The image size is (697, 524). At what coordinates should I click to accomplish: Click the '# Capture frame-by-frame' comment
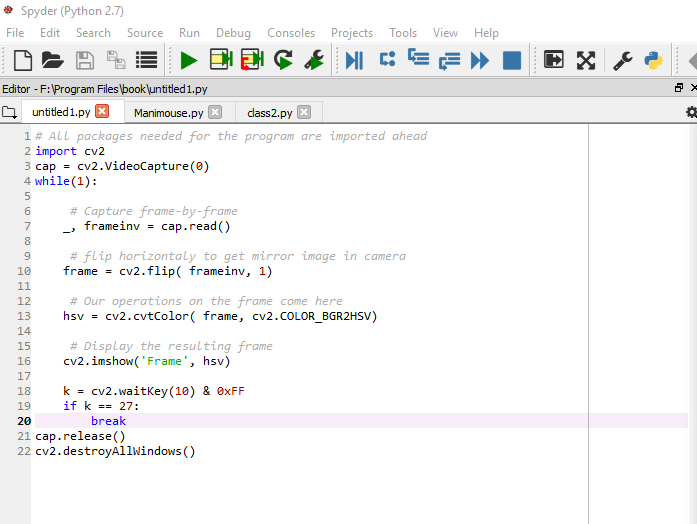[154, 211]
